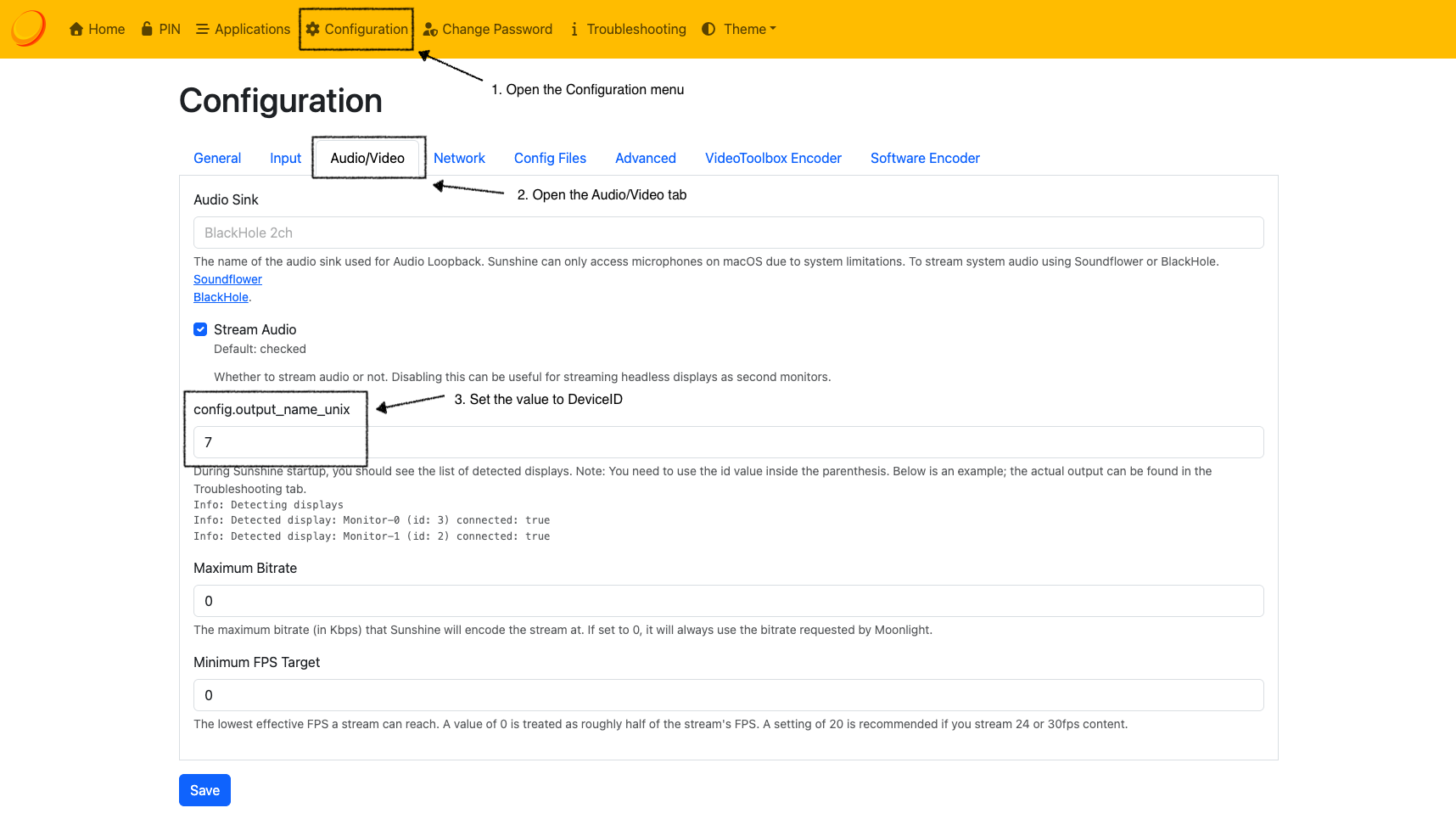Open the BlackHole link

click(220, 296)
